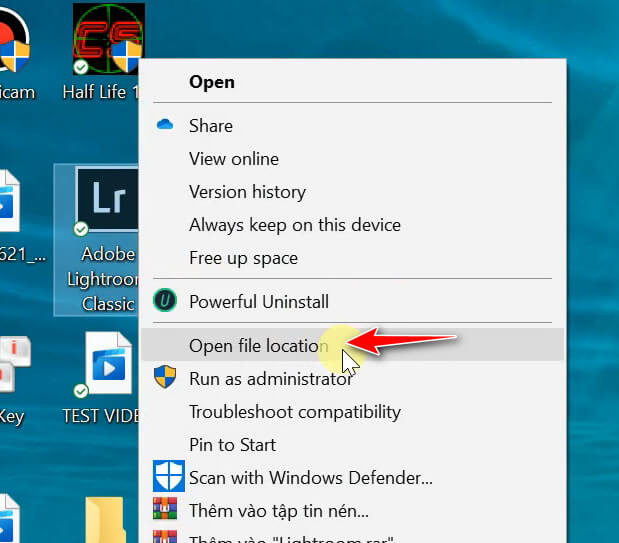The width and height of the screenshot is (619, 543).
Task: Select the Free up space option
Action: [x=243, y=258]
